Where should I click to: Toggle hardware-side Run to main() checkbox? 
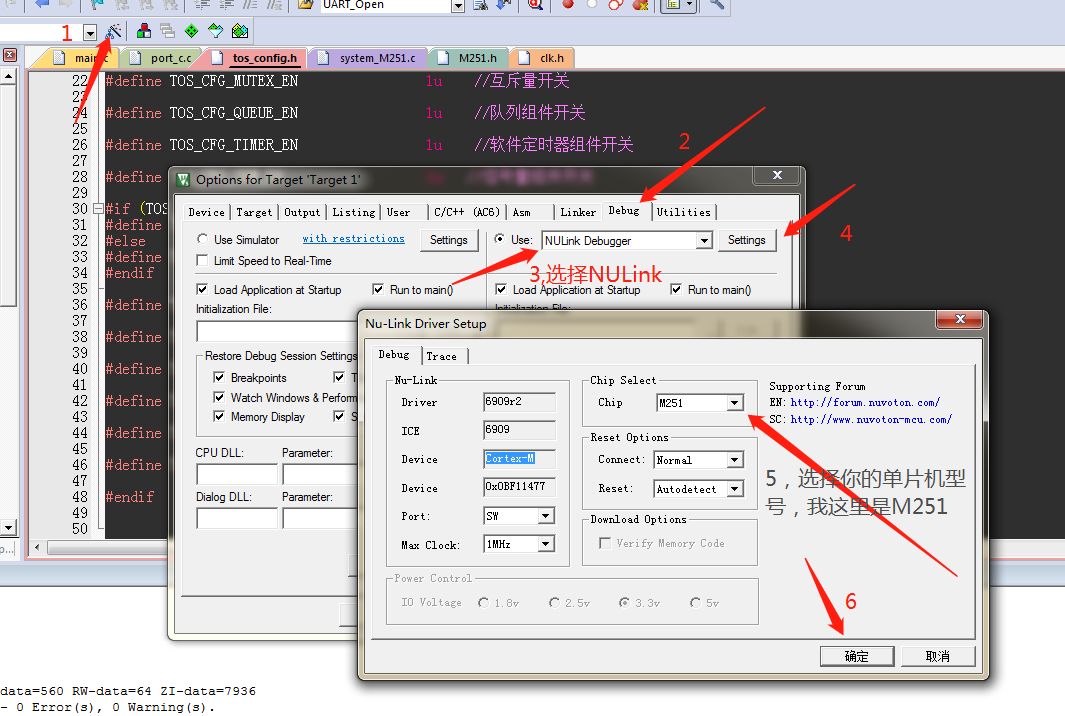676,289
